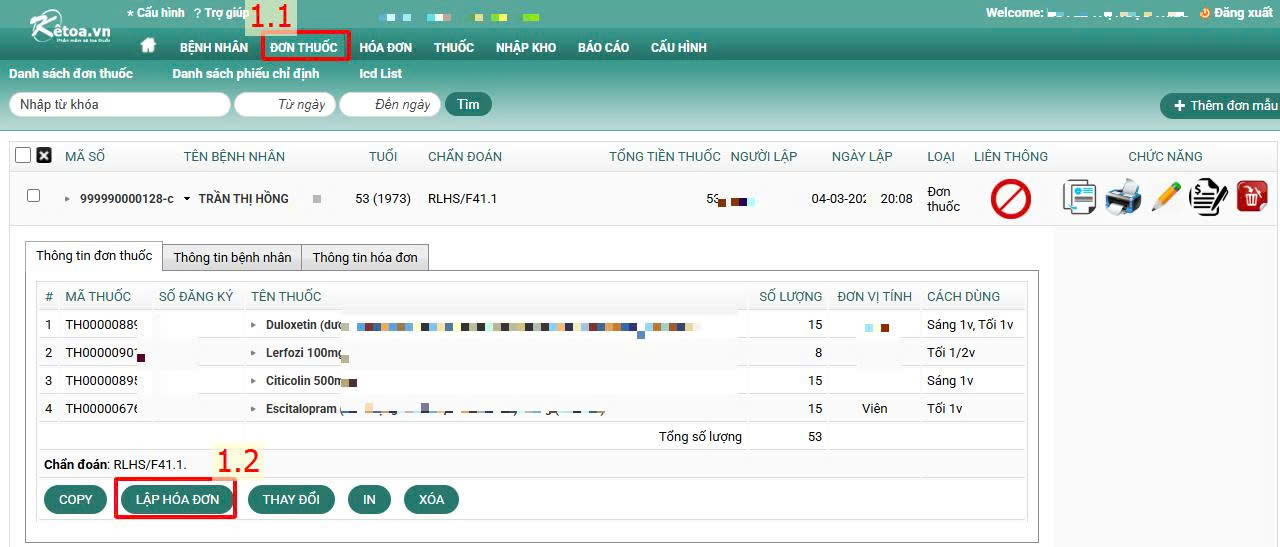Expand the row arrow before code 999990000128-c
1280x547 pixels.
[68, 199]
